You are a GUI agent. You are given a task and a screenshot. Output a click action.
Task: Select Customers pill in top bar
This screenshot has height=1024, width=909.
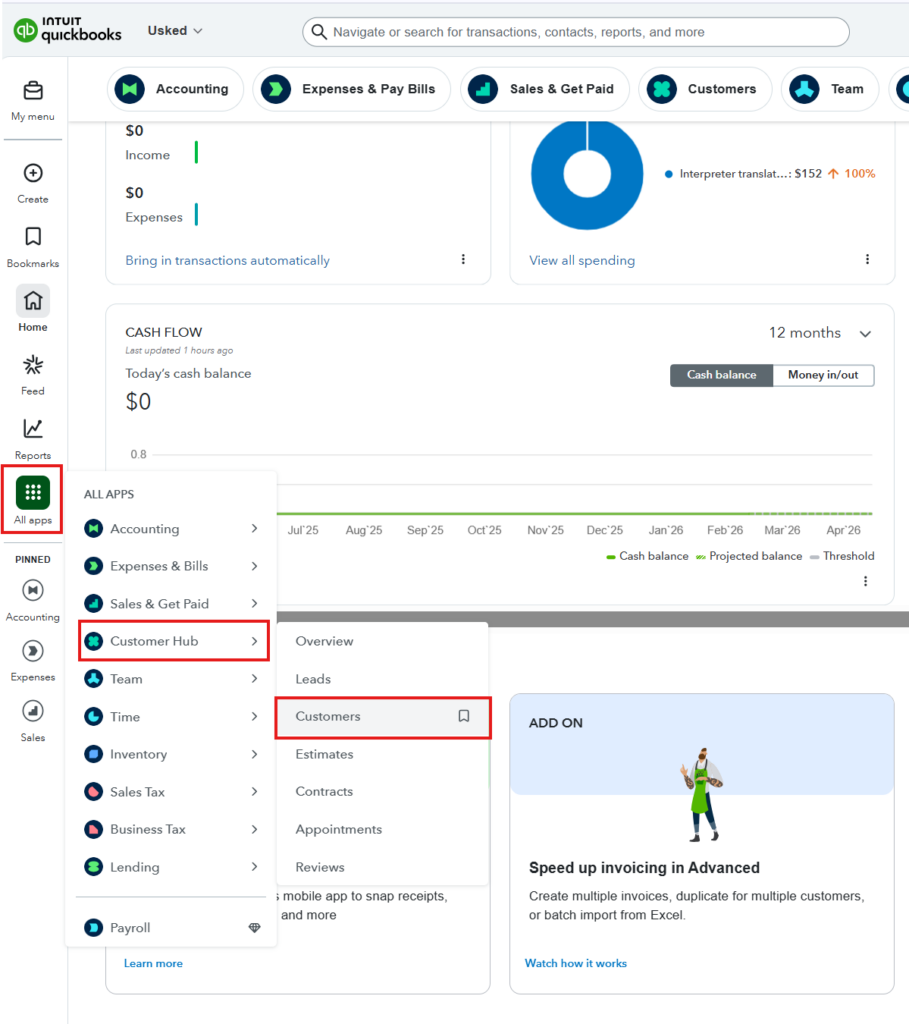pos(705,89)
